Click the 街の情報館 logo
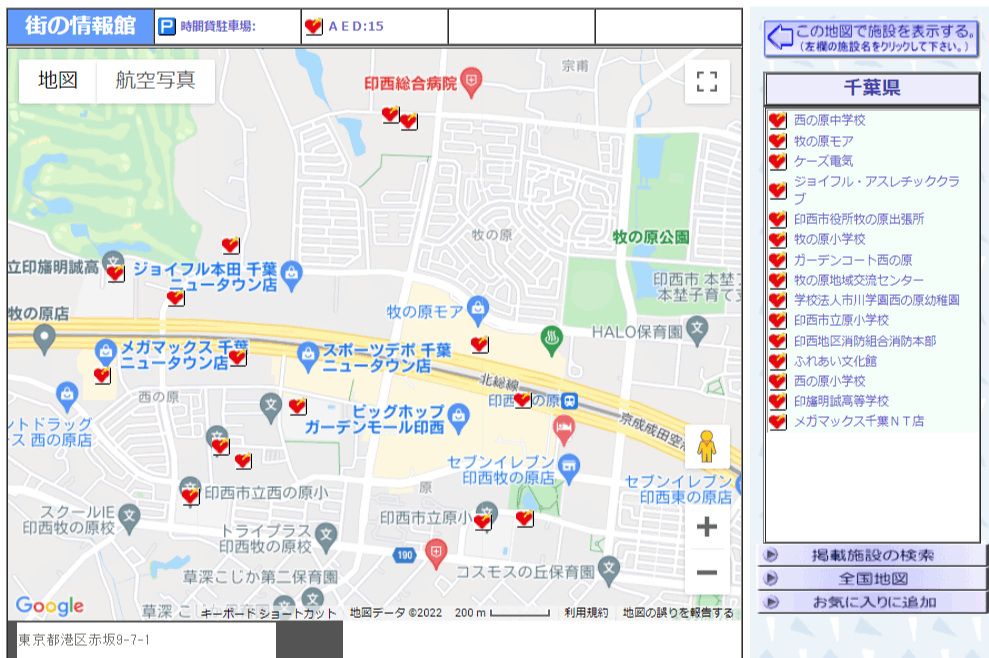The width and height of the screenshot is (989, 658). tap(80, 26)
